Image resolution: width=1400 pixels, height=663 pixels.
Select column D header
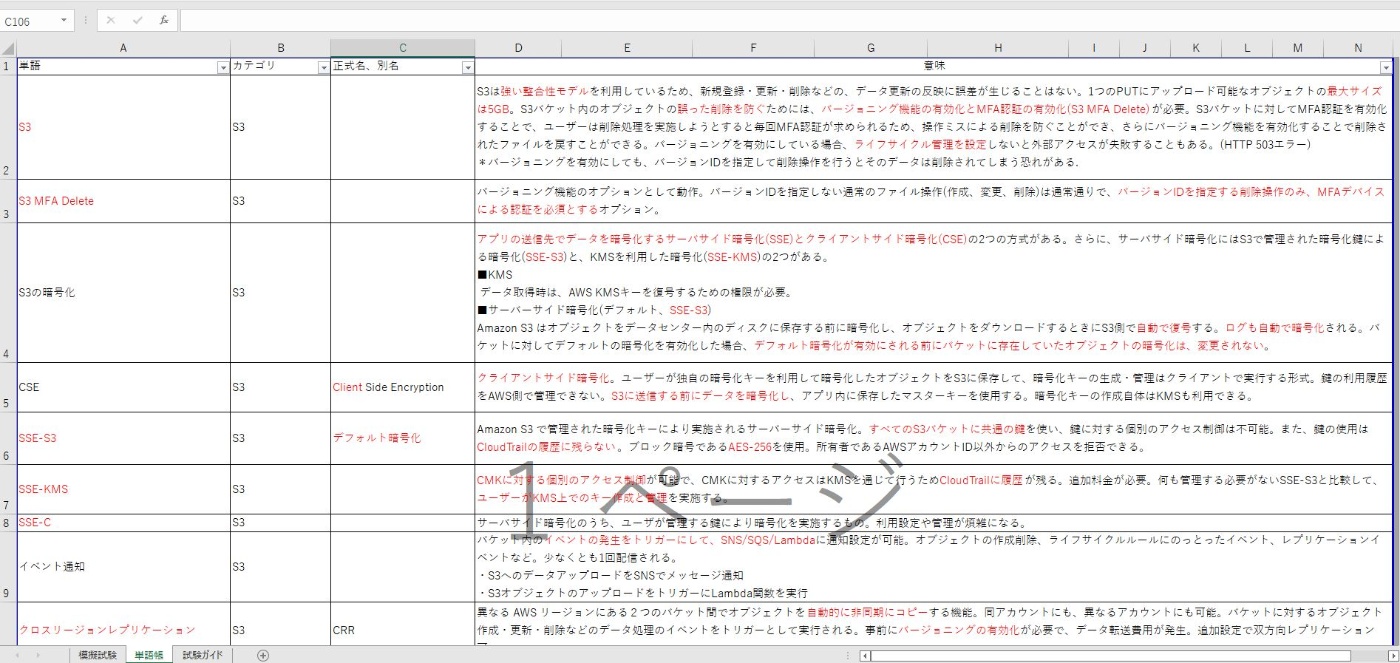pyautogui.click(x=518, y=48)
